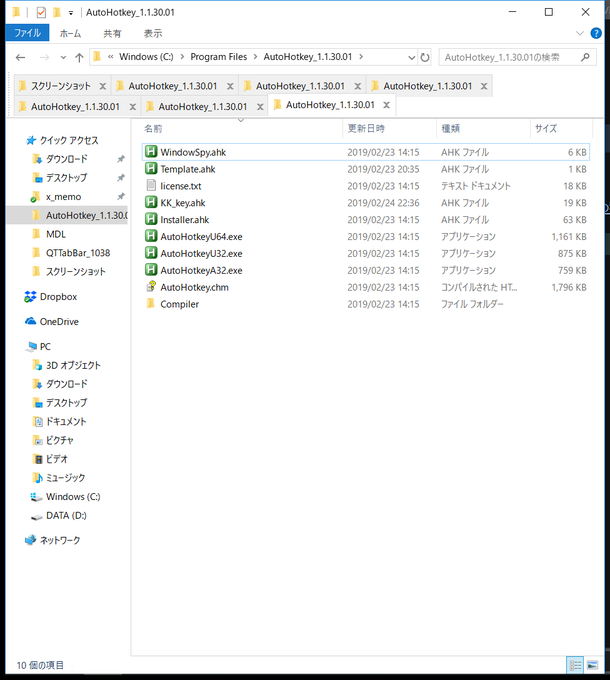Switch to large icons view in status bar
610x680 pixels.
click(593, 665)
